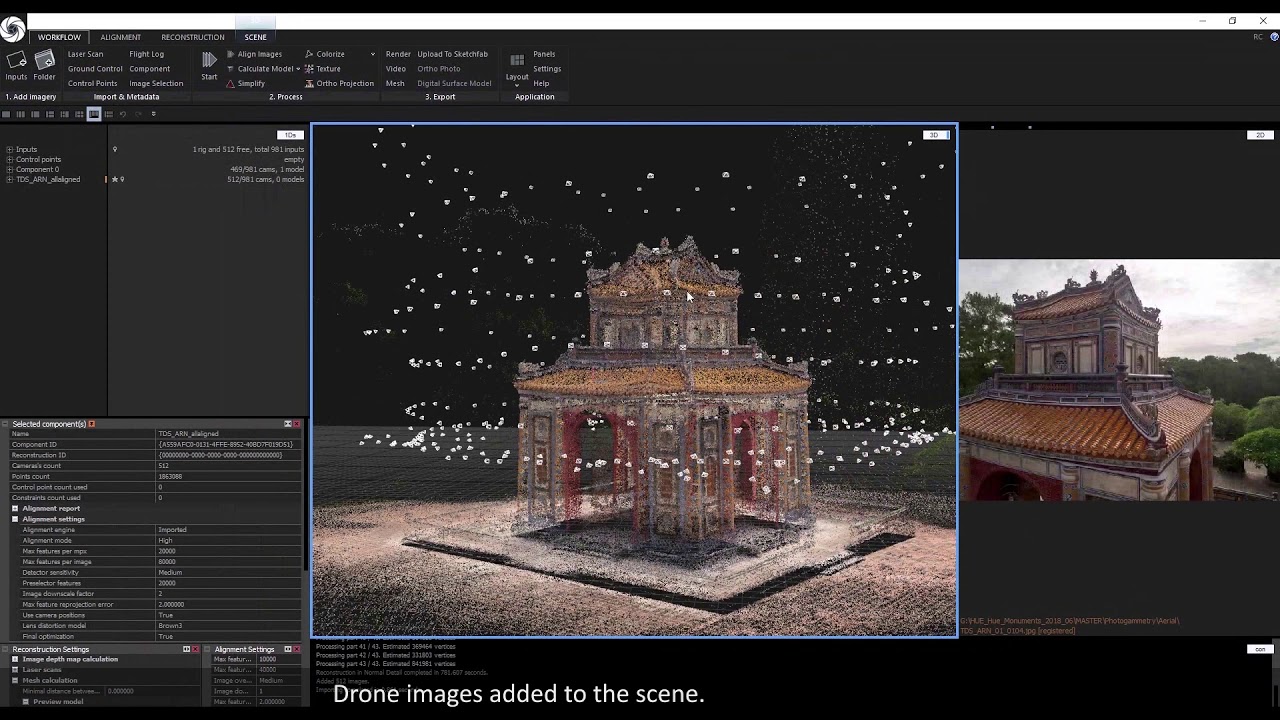Click the Laser Scan button
The width and height of the screenshot is (1280, 720).
(x=85, y=54)
